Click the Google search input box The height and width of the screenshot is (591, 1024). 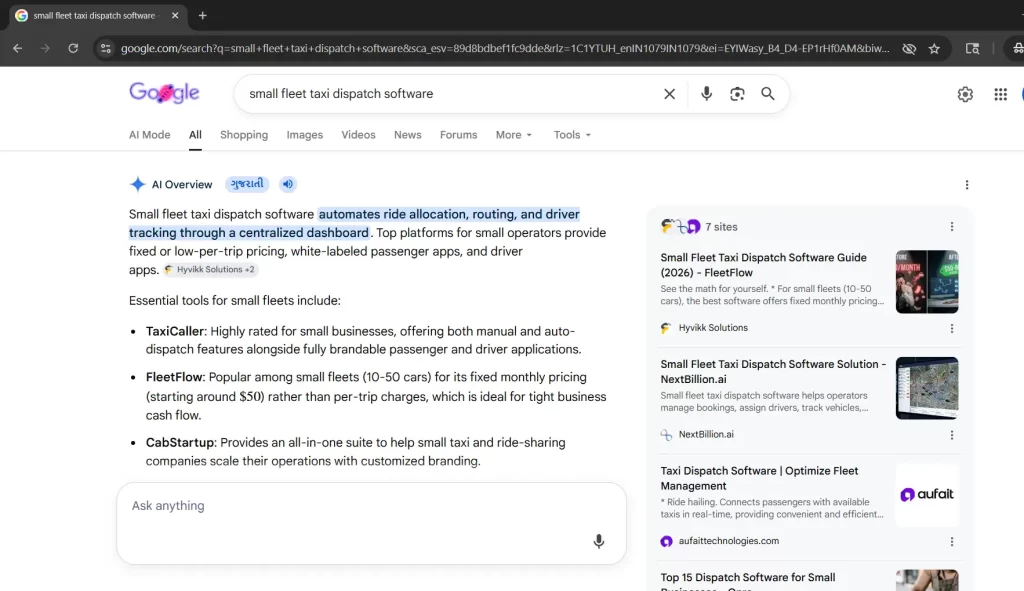click(x=451, y=93)
